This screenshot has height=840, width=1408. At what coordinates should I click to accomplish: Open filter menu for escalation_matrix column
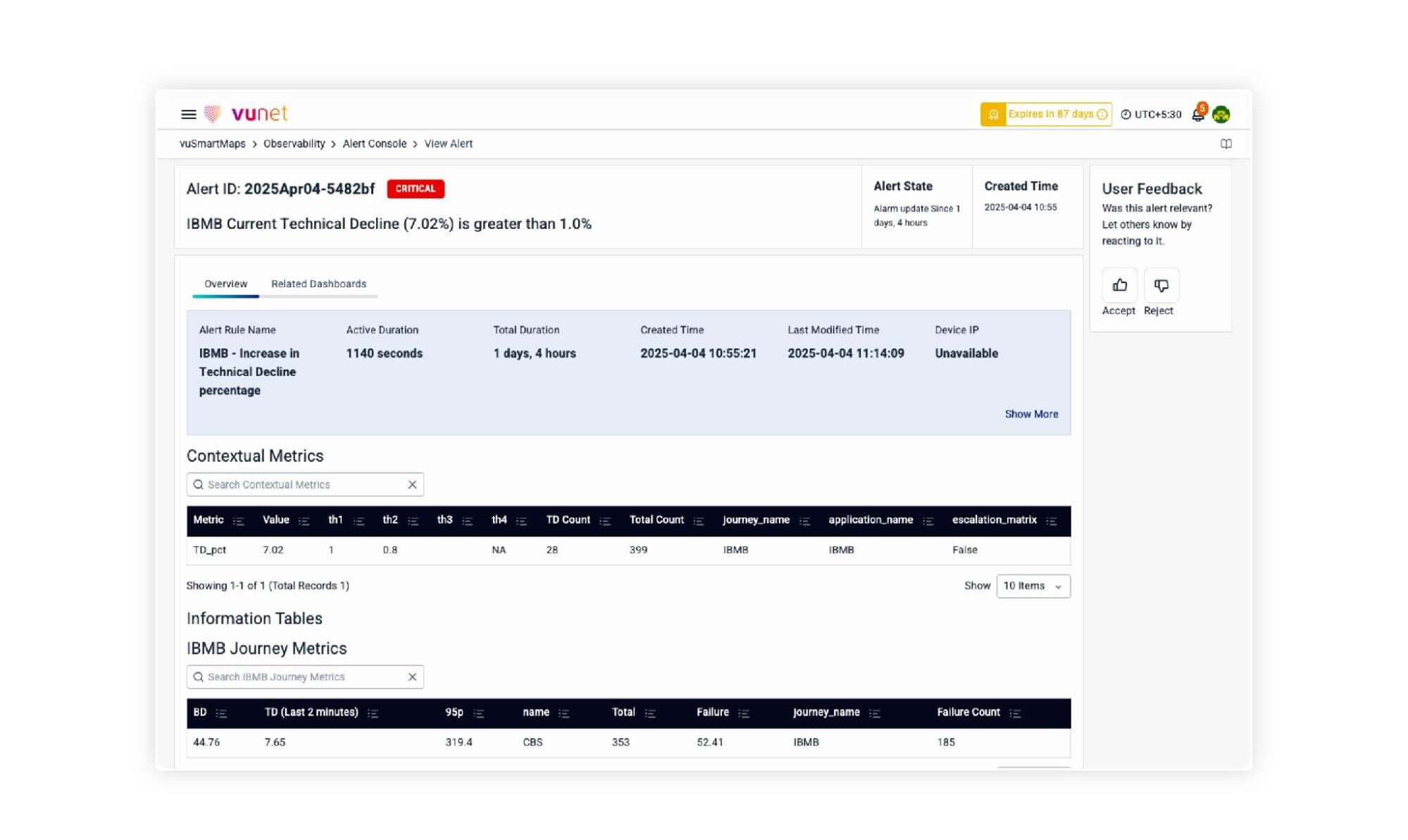[x=1051, y=521]
